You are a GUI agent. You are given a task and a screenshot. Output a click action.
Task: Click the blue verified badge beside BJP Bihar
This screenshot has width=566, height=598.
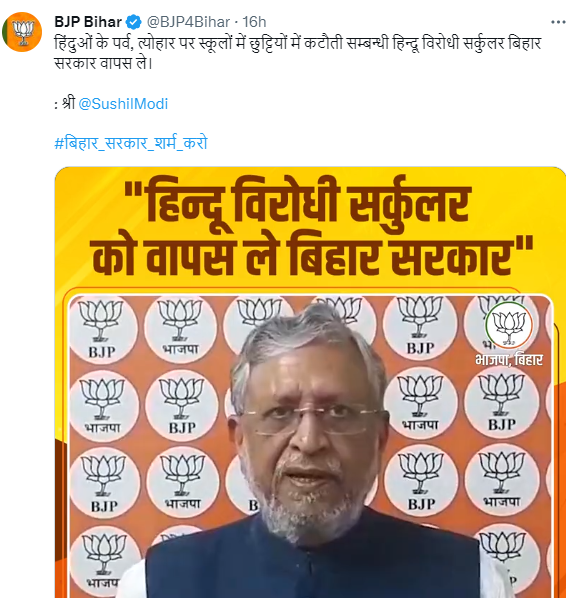[x=133, y=22]
